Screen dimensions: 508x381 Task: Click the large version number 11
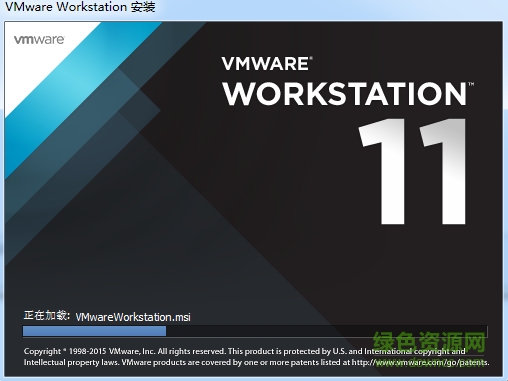click(412, 171)
